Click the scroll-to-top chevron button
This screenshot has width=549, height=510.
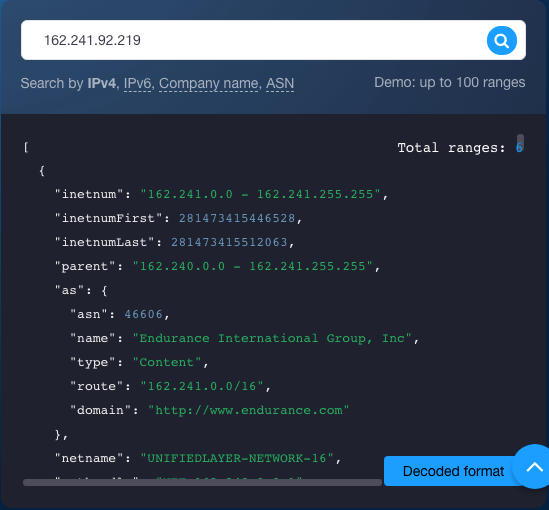pyautogui.click(x=534, y=467)
